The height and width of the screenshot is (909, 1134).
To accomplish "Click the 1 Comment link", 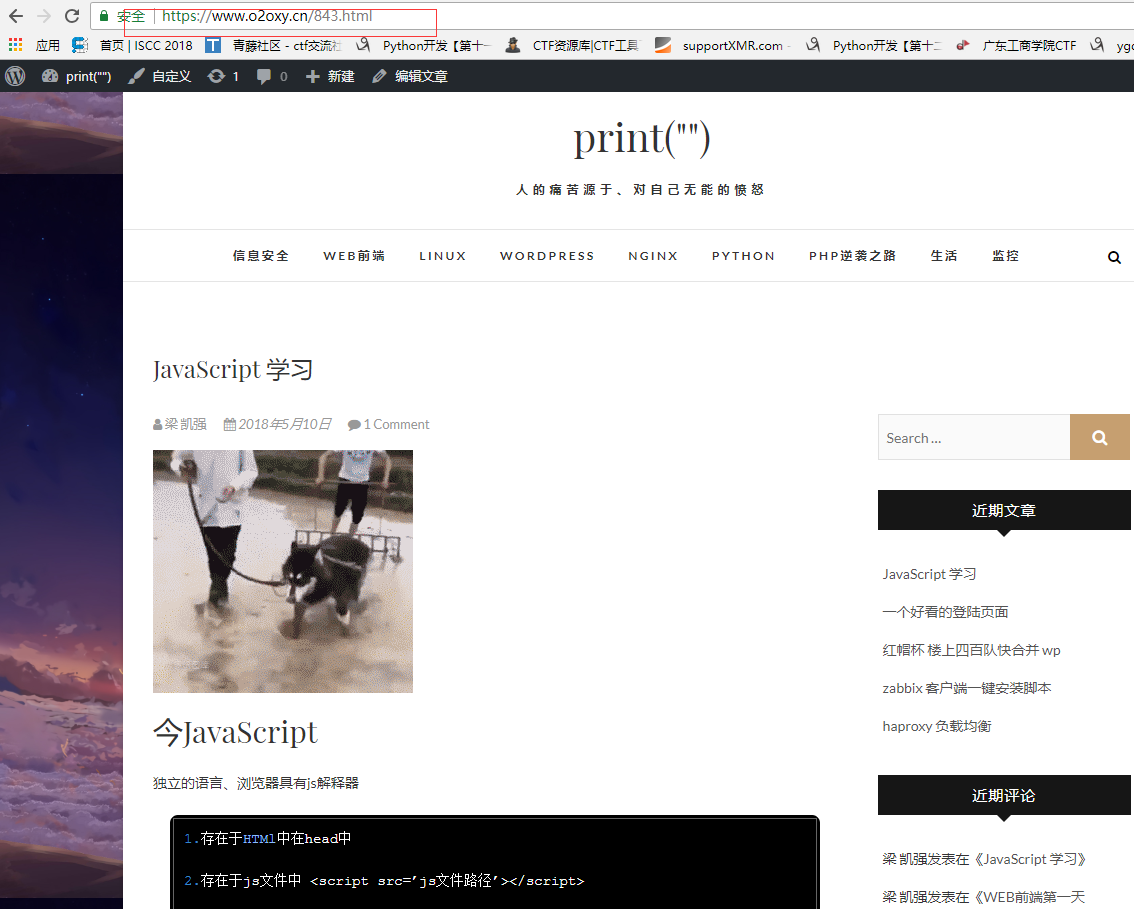I will coord(396,424).
